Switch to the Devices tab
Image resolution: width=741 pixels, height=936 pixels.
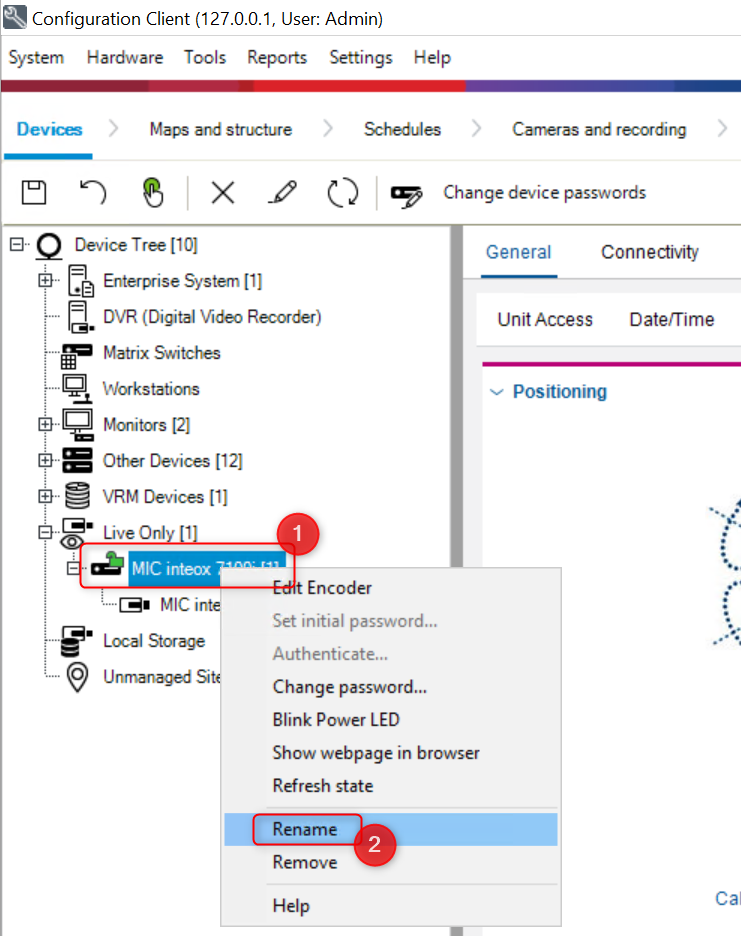coord(49,130)
